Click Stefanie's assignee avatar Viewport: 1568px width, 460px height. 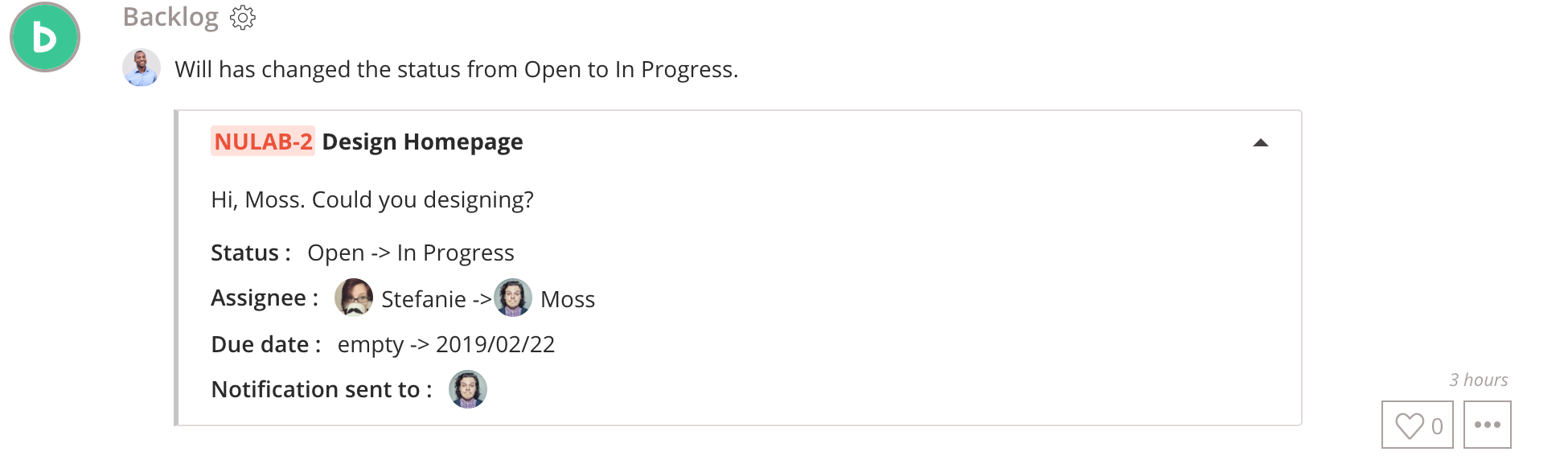click(354, 298)
